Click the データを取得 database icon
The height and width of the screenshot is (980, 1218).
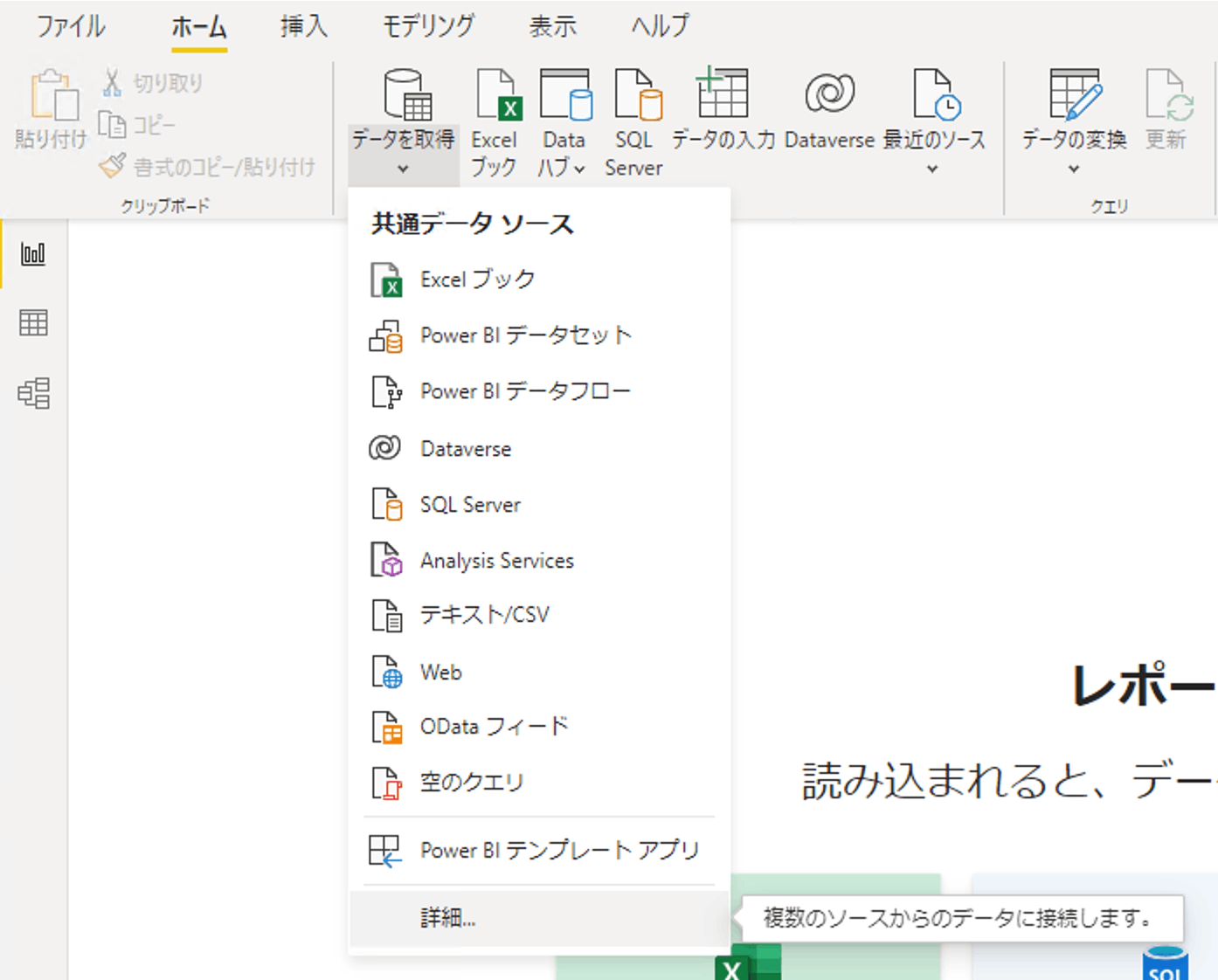[407, 94]
